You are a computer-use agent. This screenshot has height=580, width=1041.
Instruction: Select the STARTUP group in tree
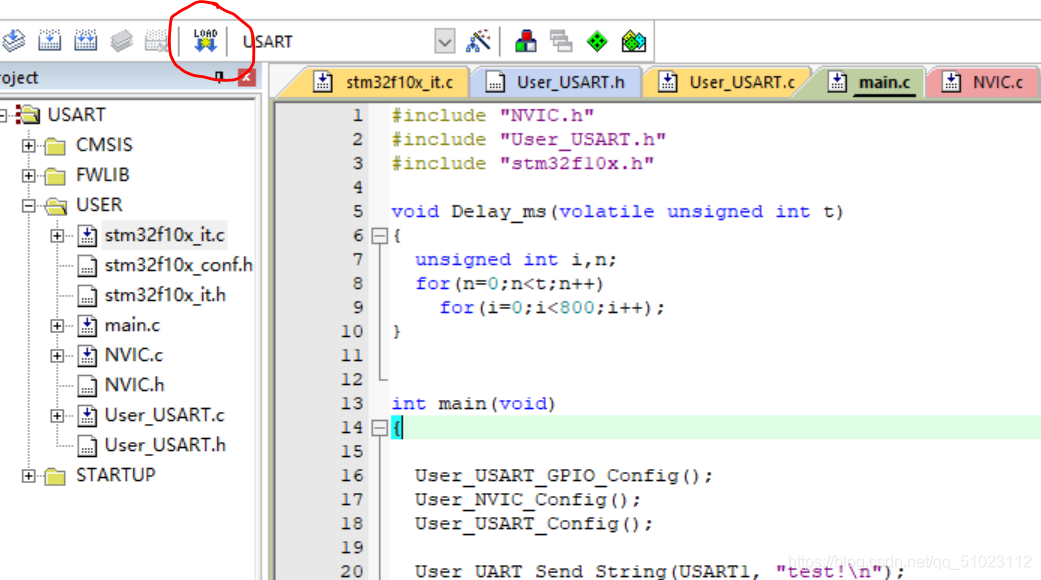[116, 475]
